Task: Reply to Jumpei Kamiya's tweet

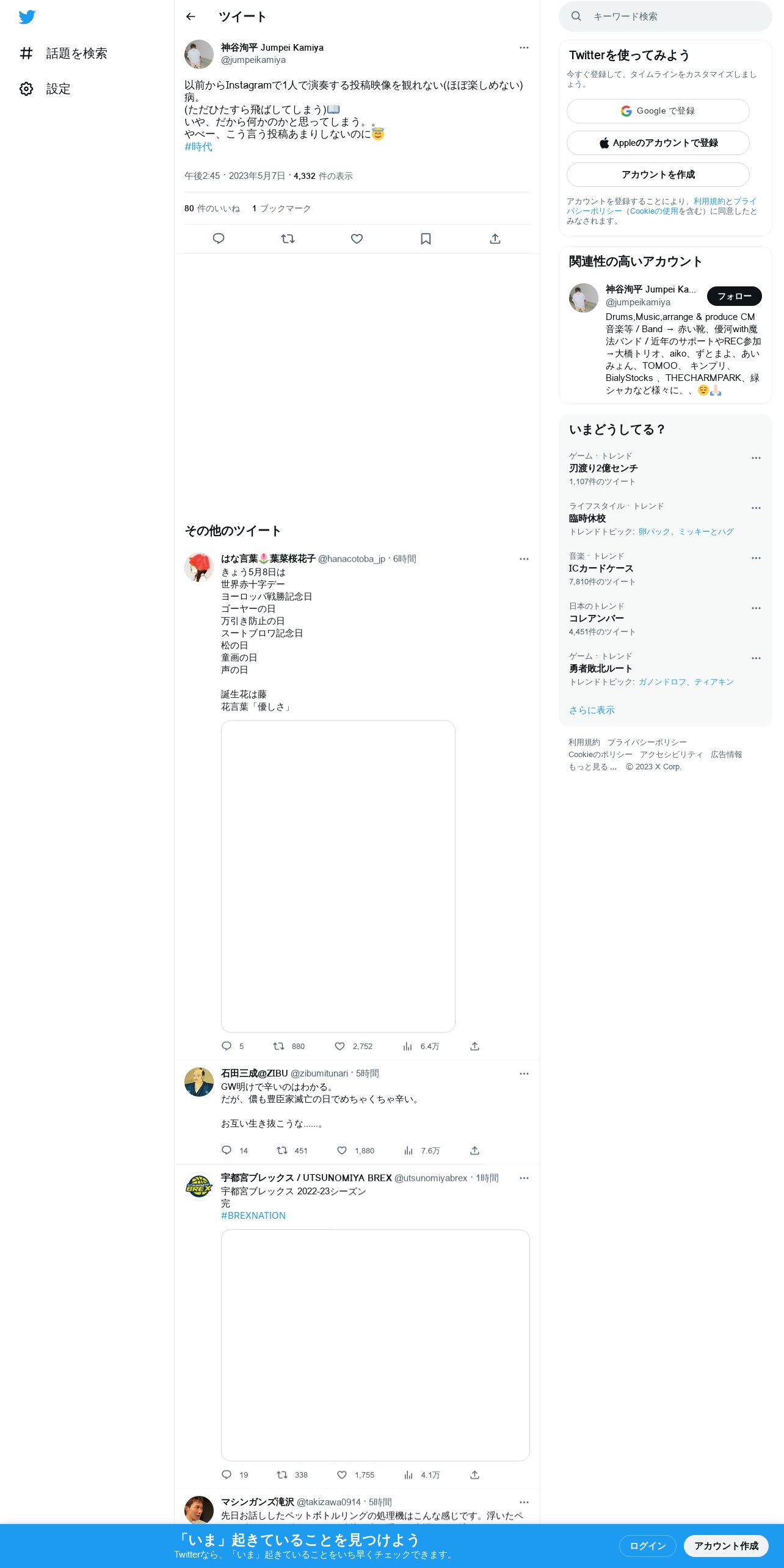Action: [x=219, y=239]
